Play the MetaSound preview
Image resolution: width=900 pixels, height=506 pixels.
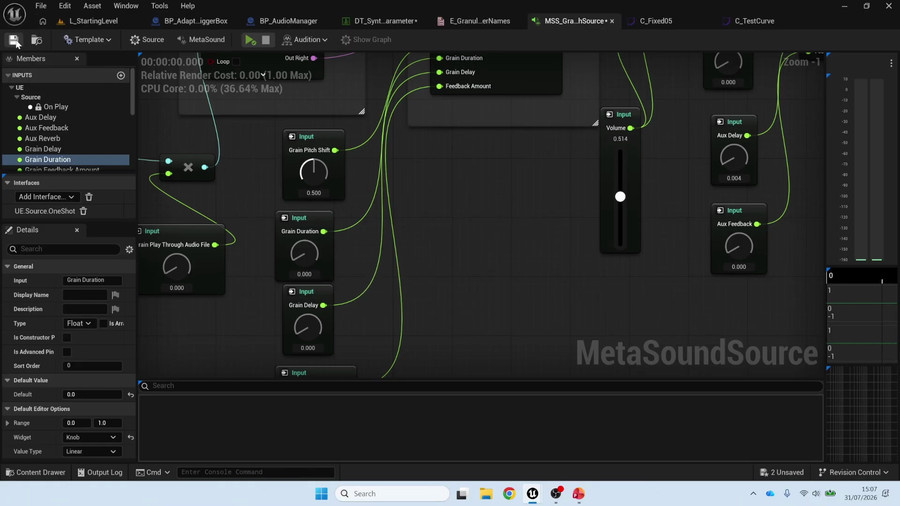250,40
